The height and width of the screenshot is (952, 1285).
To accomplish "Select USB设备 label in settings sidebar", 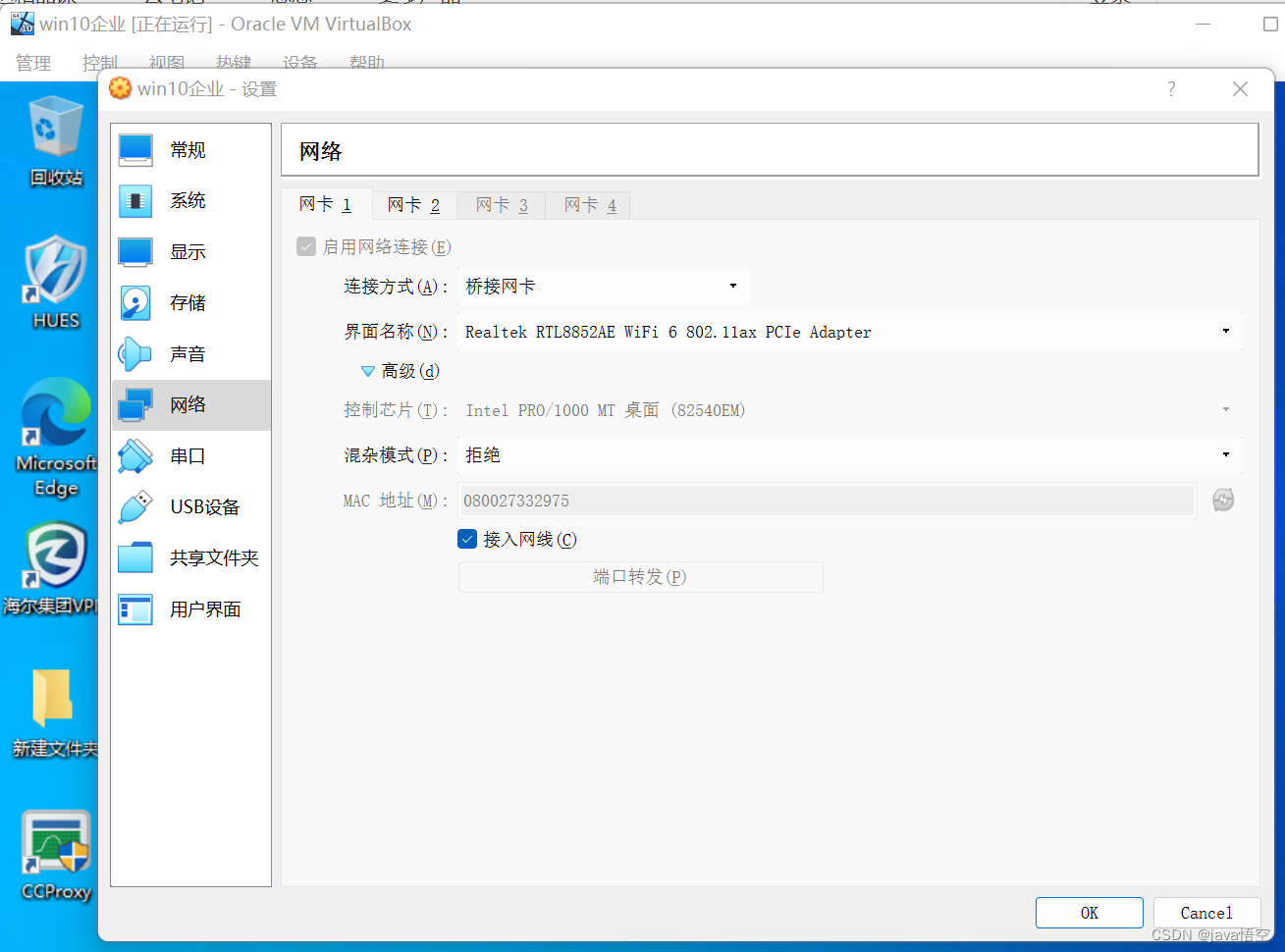I will (205, 506).
